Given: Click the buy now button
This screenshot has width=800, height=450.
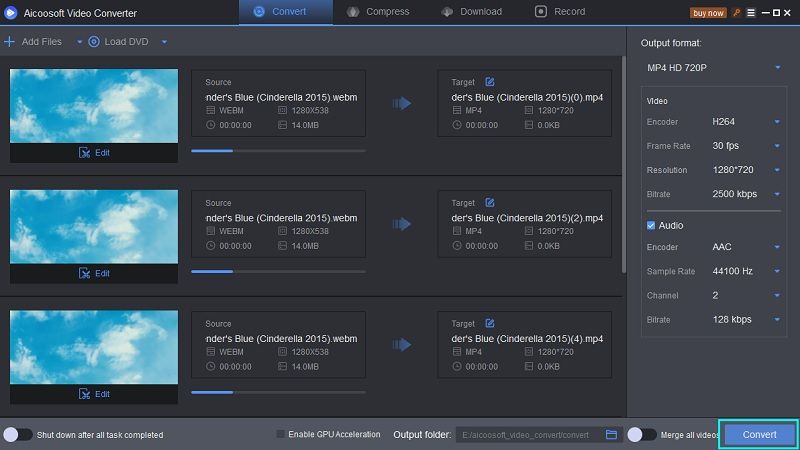Looking at the screenshot, I should [x=708, y=13].
